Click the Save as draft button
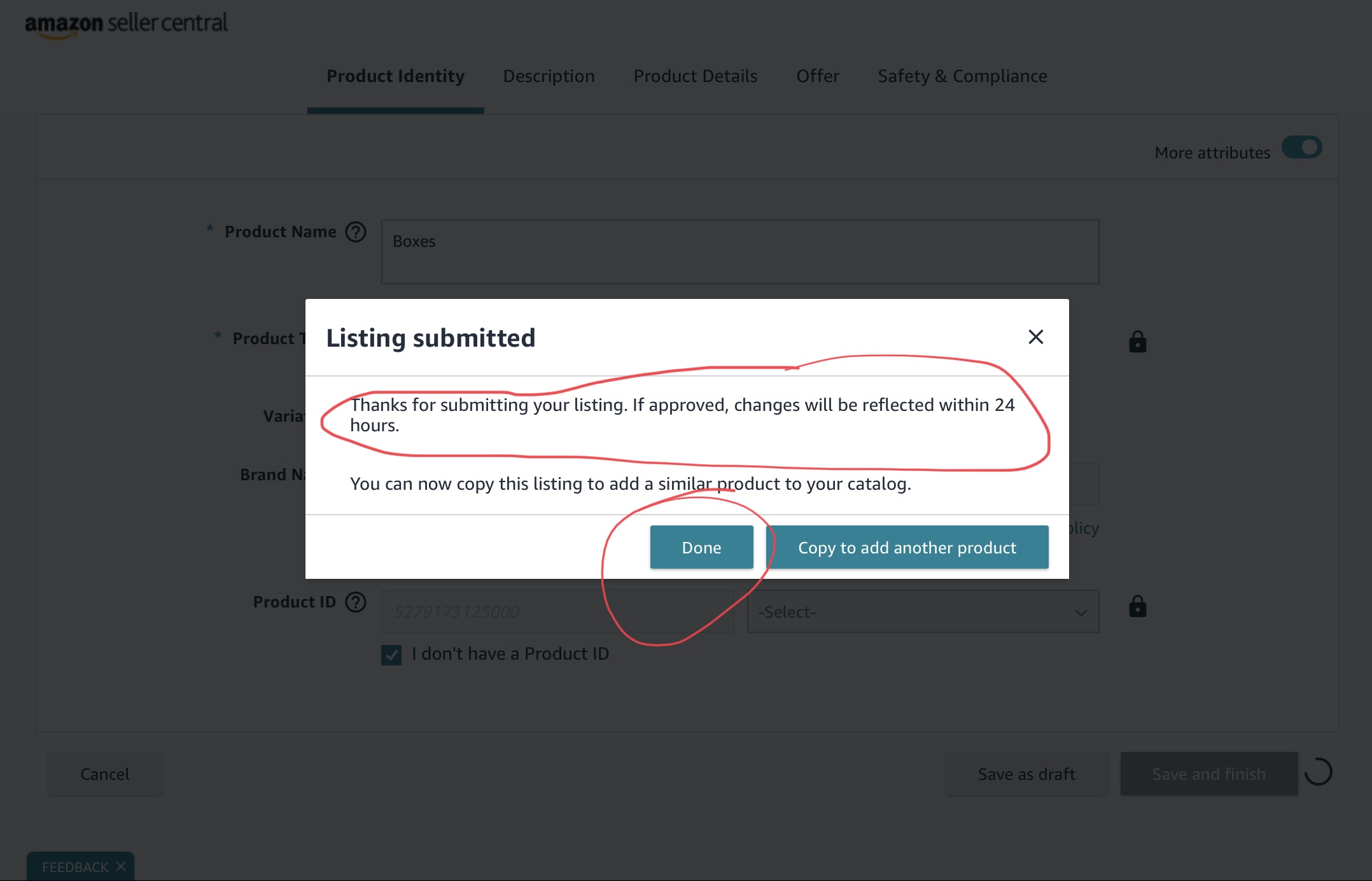Image resolution: width=1372 pixels, height=881 pixels. 1026,773
